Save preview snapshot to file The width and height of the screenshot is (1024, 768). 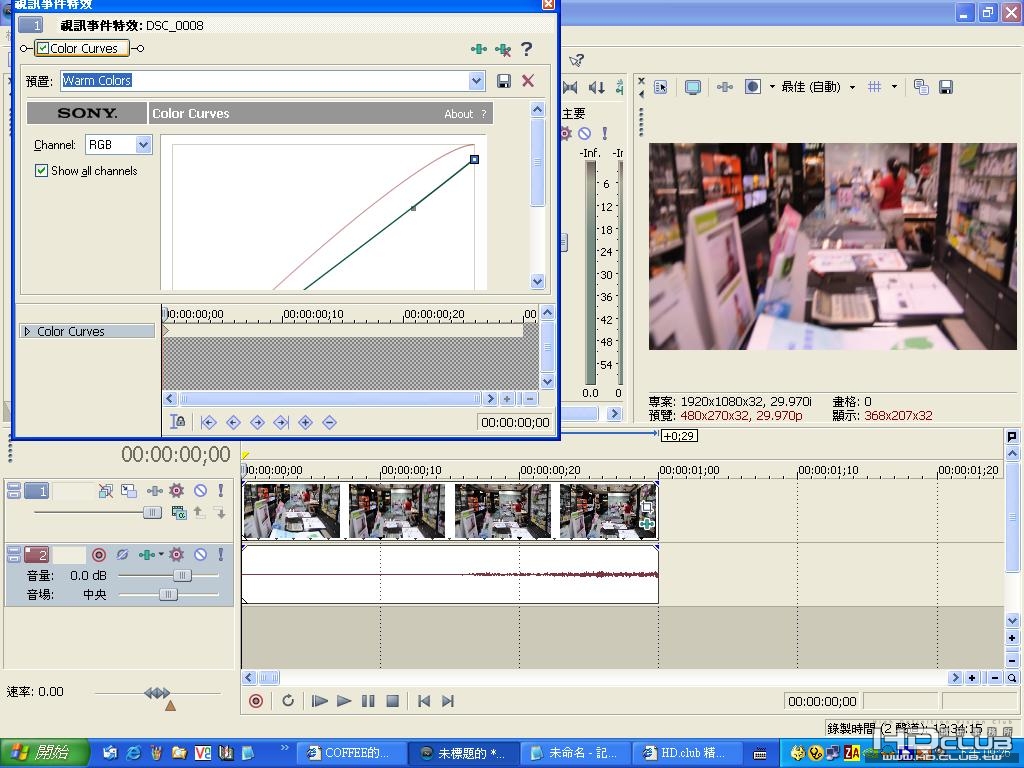(x=945, y=87)
